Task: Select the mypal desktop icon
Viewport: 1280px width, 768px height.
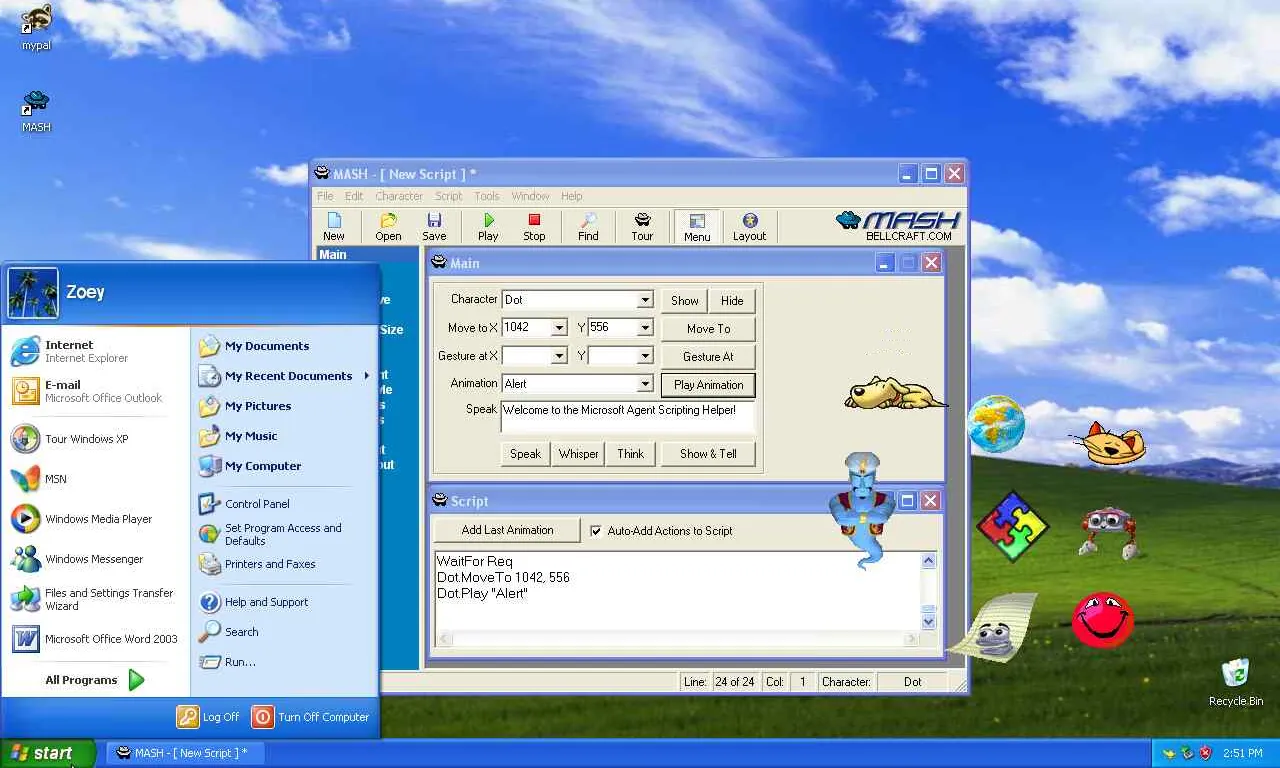Action: click(36, 27)
